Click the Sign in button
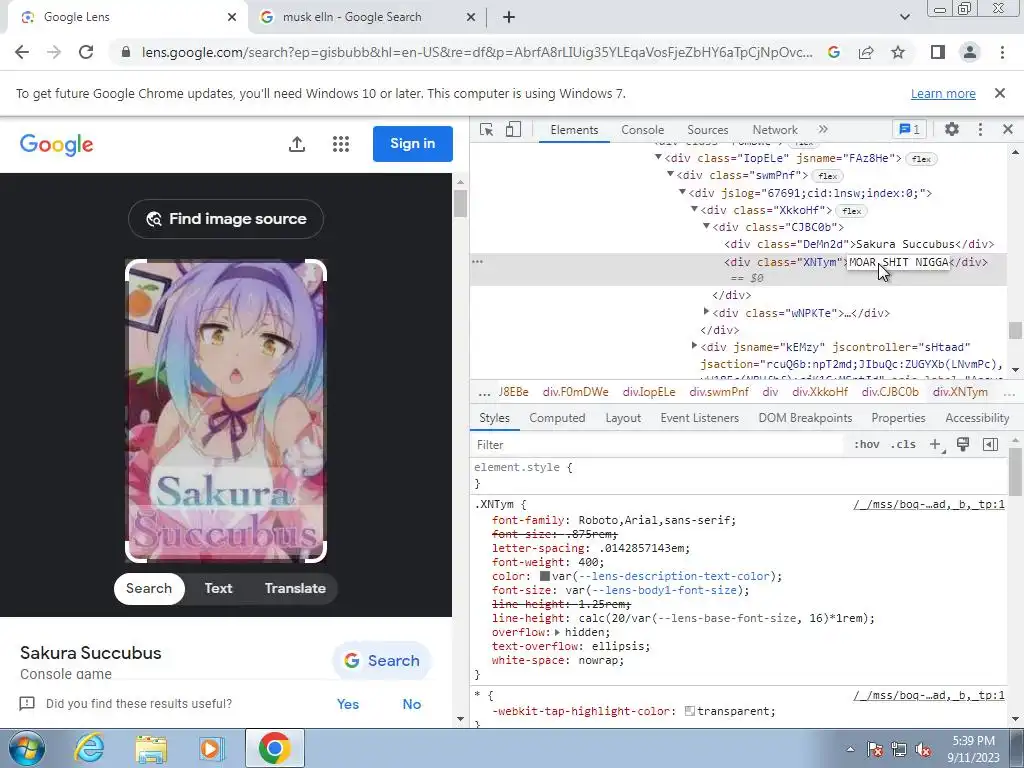The height and width of the screenshot is (768, 1024). point(413,144)
